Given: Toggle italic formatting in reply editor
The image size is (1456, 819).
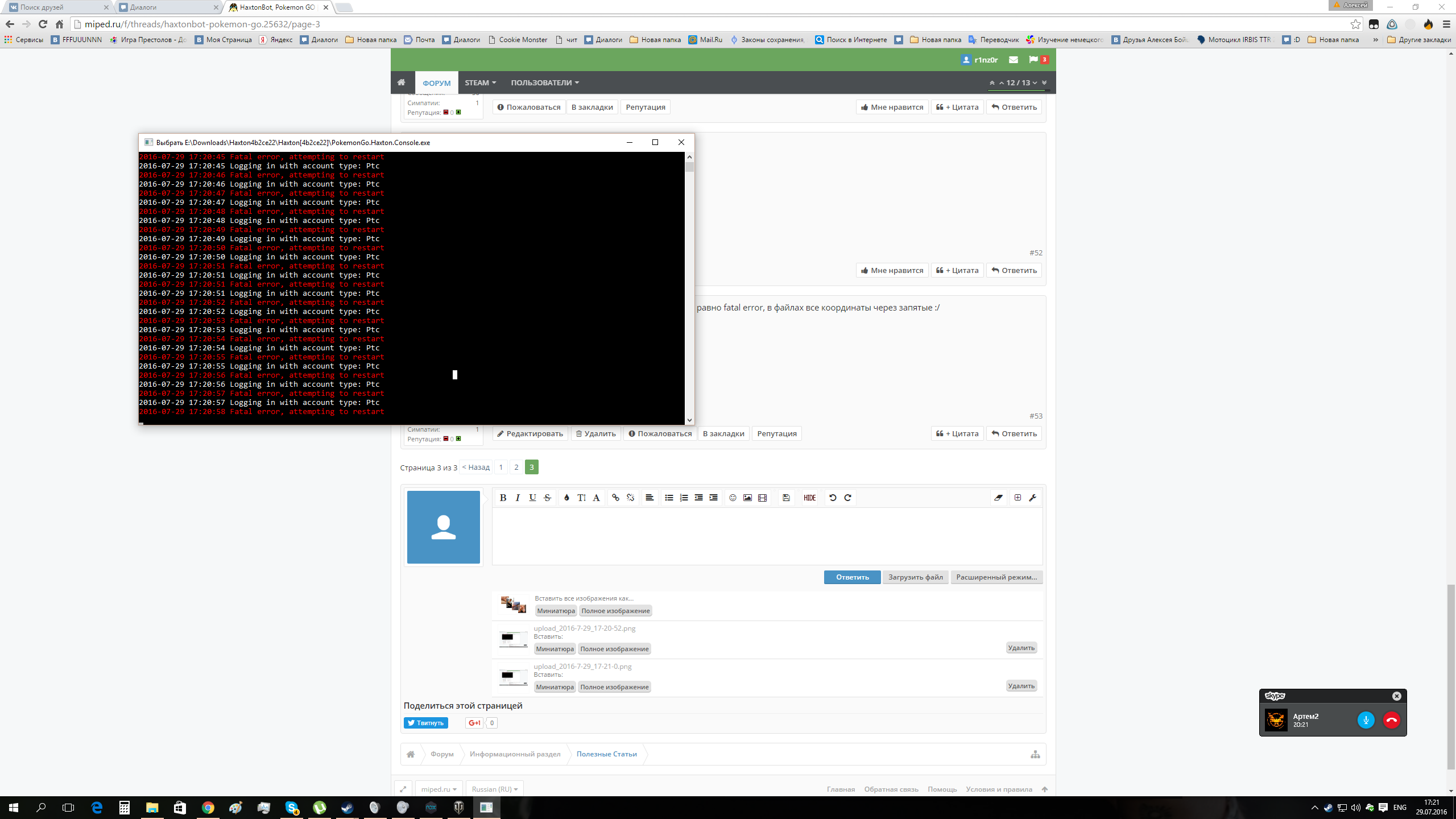Looking at the screenshot, I should pyautogui.click(x=518, y=498).
